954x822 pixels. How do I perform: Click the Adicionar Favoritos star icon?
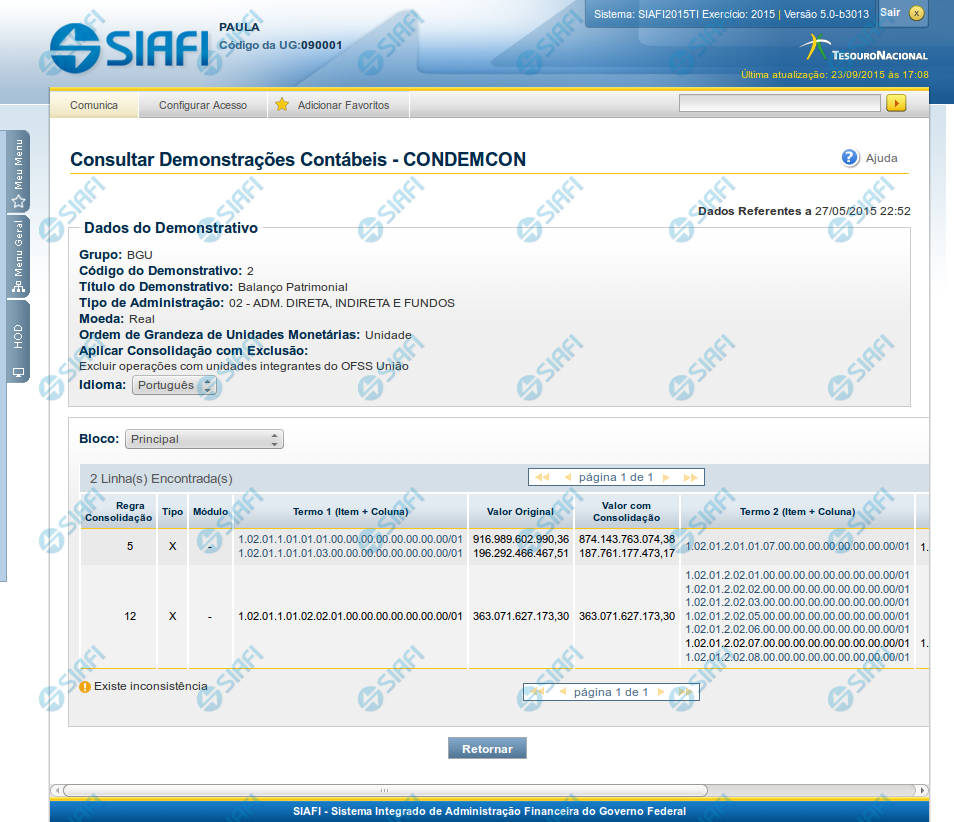coord(282,105)
